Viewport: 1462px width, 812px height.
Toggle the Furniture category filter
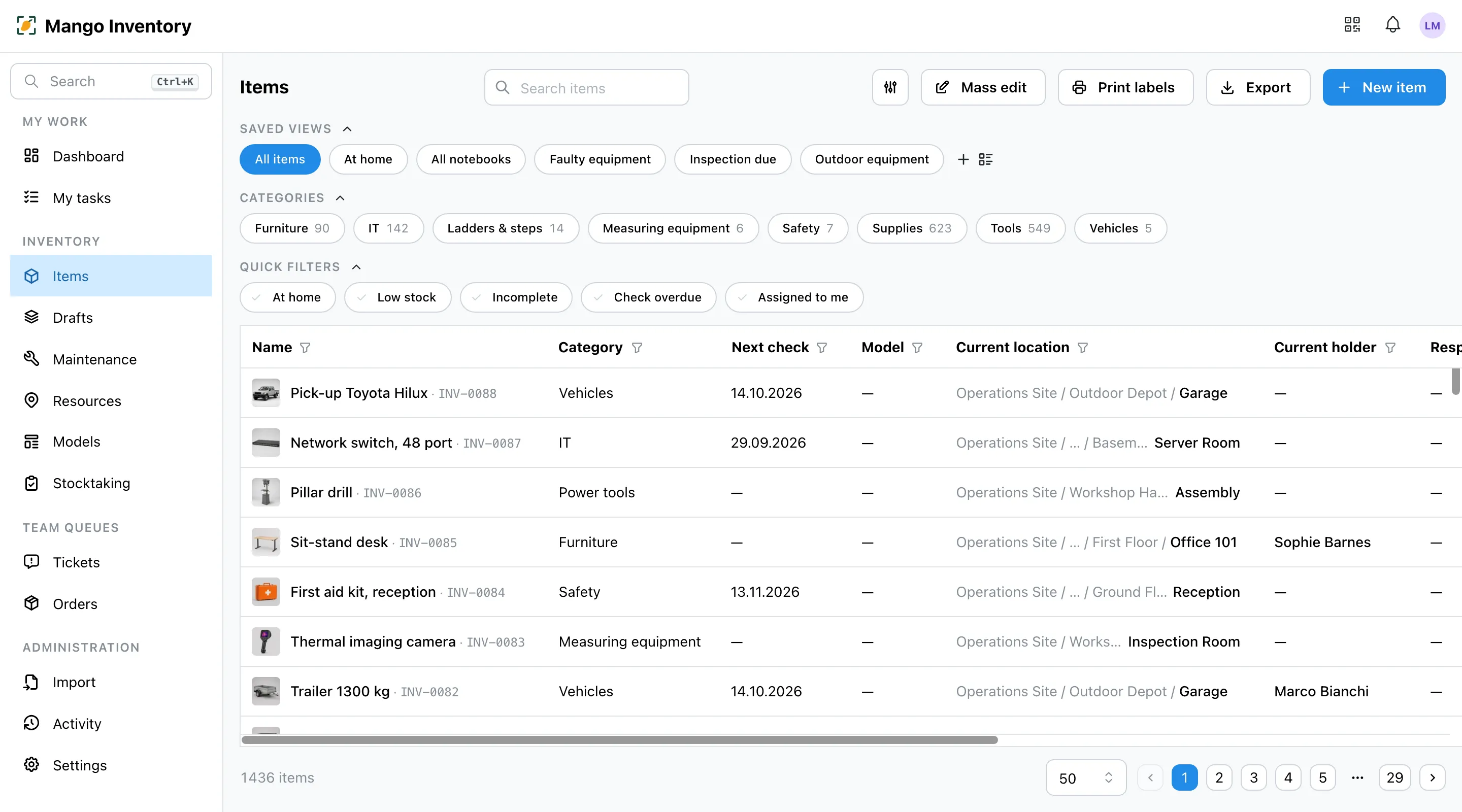pos(292,228)
